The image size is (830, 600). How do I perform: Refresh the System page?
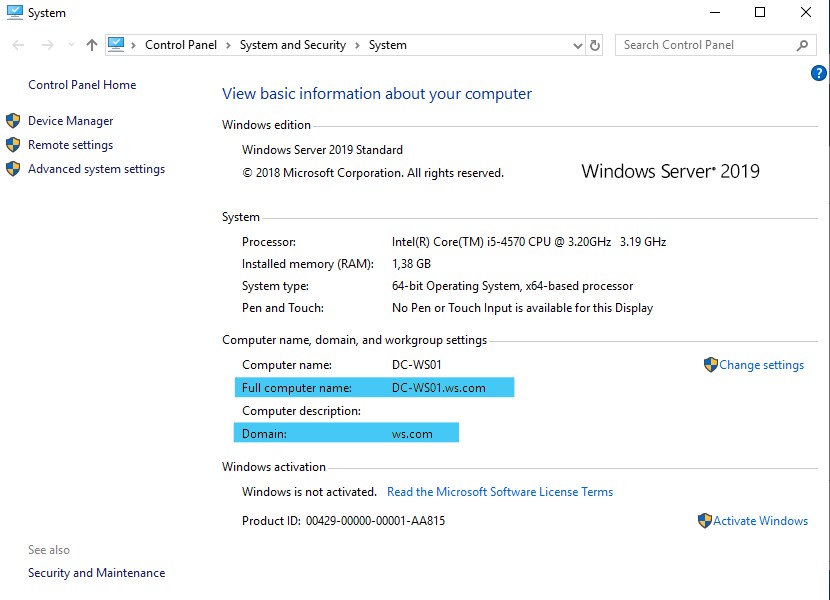click(x=595, y=46)
